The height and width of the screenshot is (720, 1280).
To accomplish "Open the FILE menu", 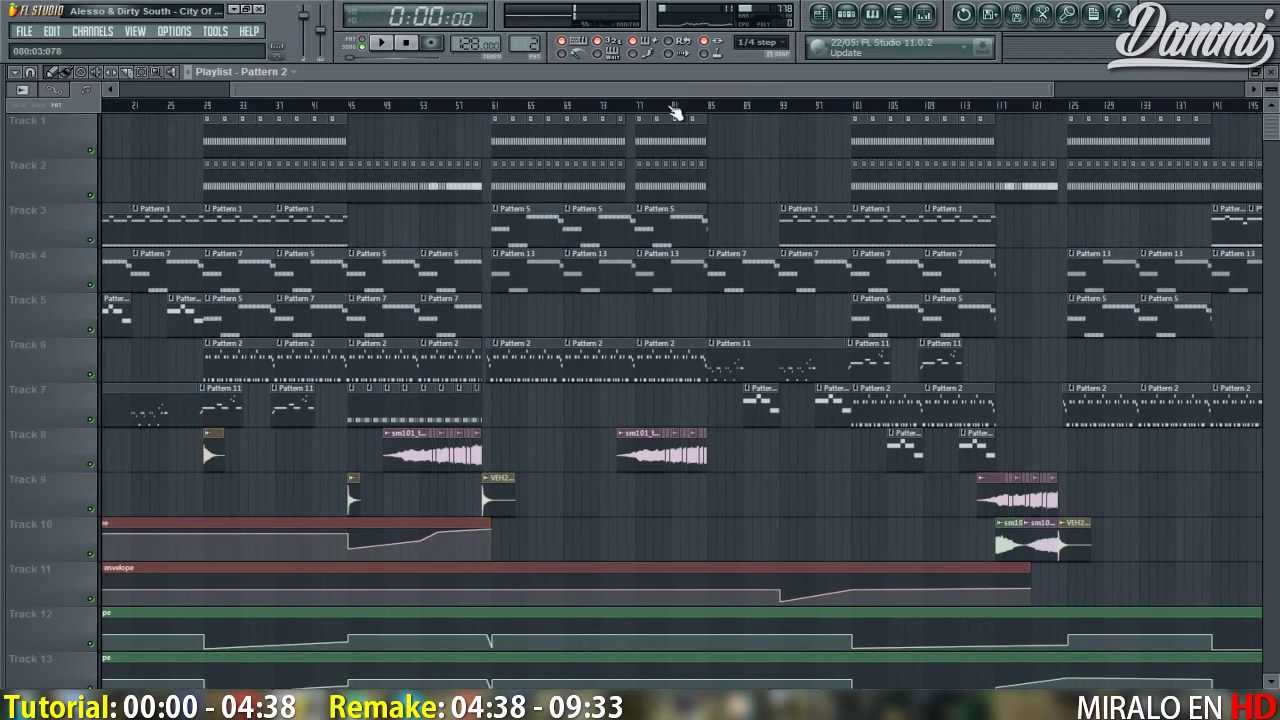I will pyautogui.click(x=24, y=31).
